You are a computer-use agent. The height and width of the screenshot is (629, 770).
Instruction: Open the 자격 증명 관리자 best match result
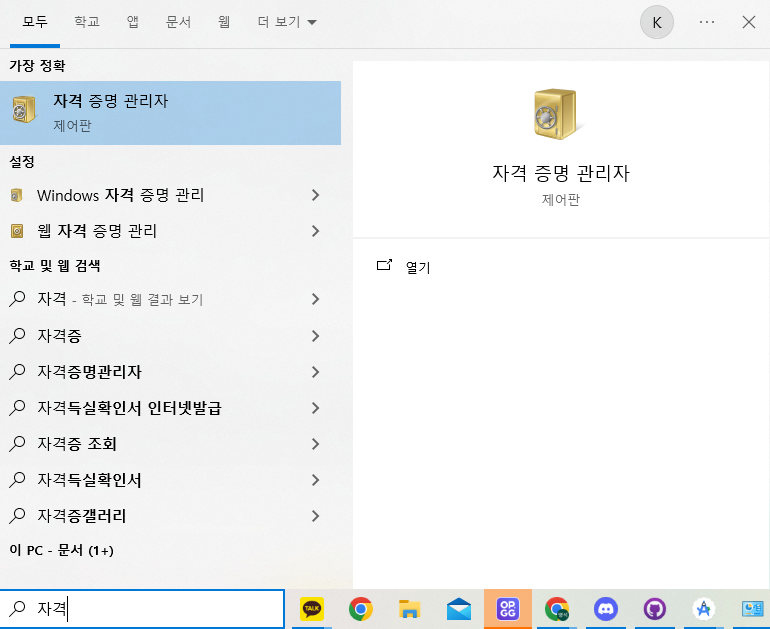coord(170,113)
